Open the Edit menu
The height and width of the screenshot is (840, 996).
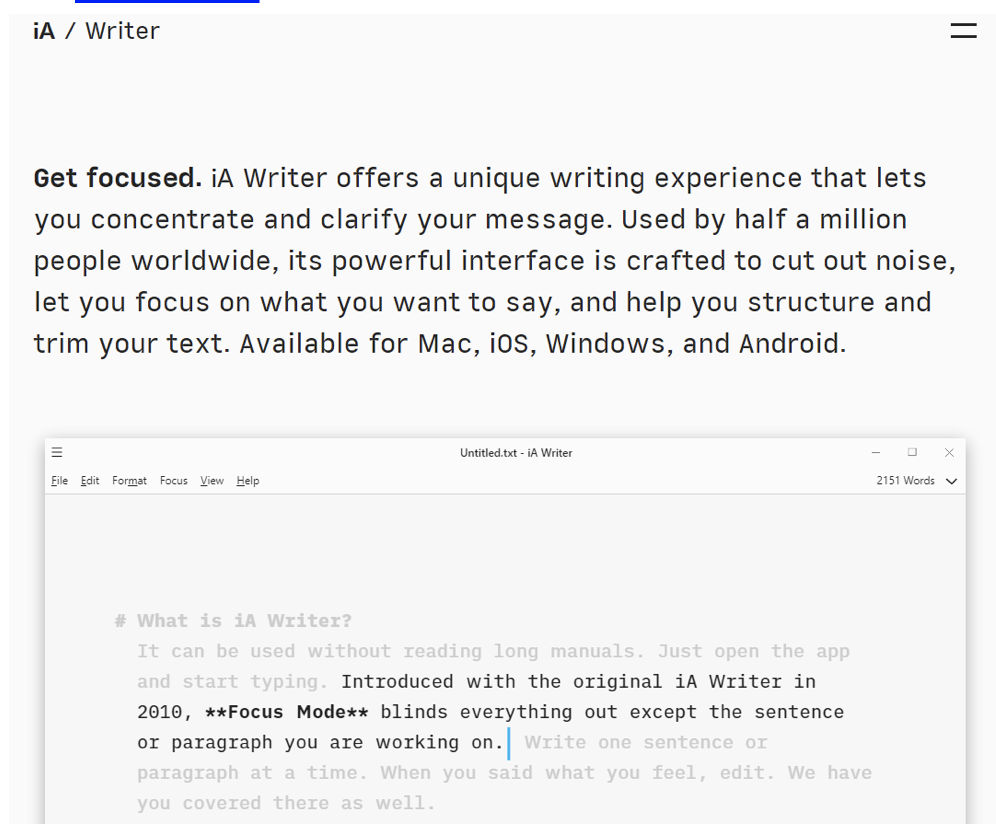tap(90, 481)
